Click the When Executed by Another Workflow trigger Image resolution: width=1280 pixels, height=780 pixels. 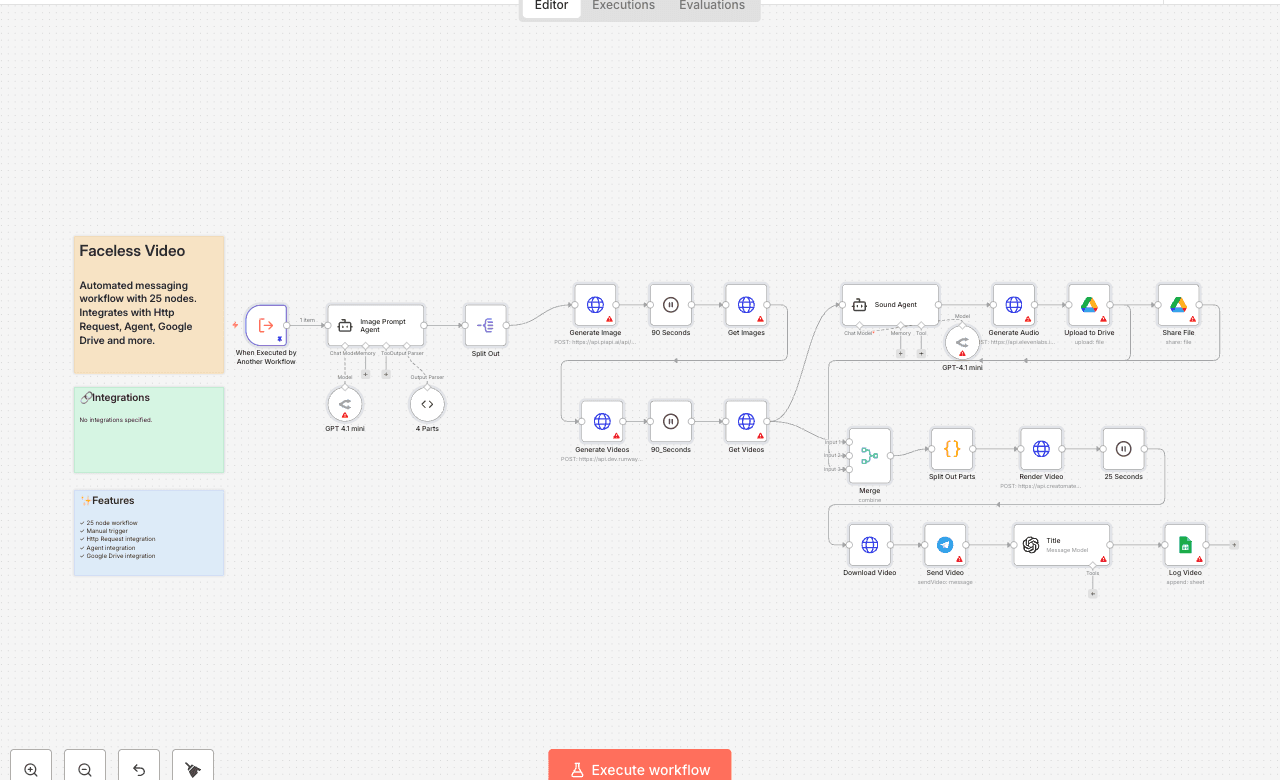pyautogui.click(x=266, y=325)
